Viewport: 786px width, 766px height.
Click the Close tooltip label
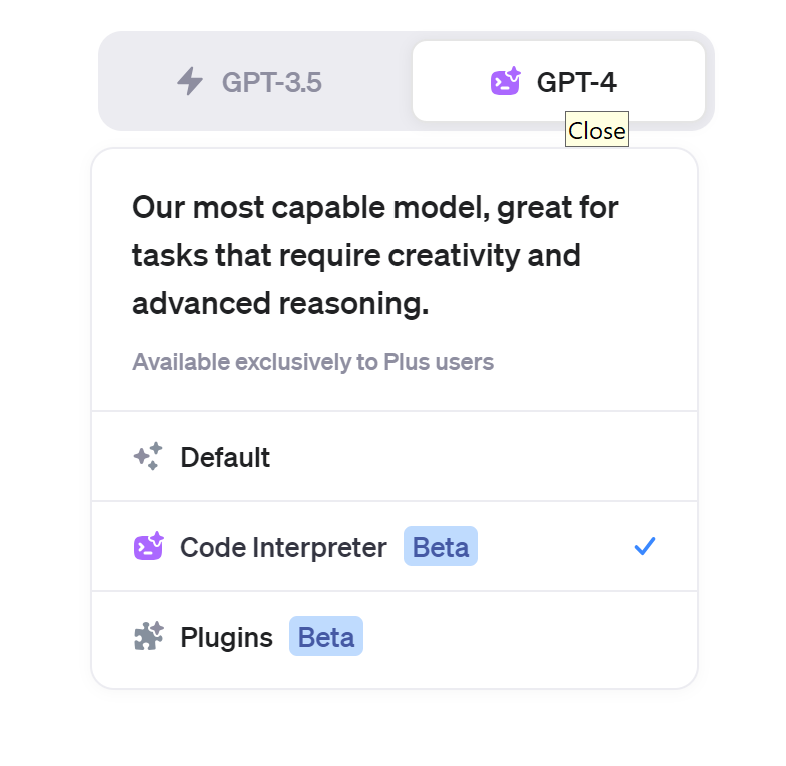click(x=597, y=131)
